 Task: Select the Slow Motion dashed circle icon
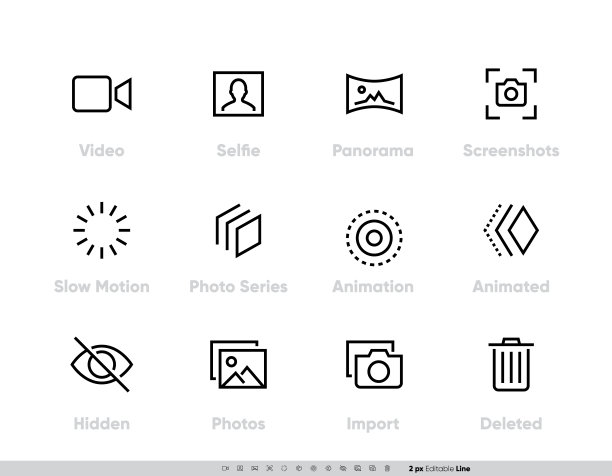(x=101, y=231)
